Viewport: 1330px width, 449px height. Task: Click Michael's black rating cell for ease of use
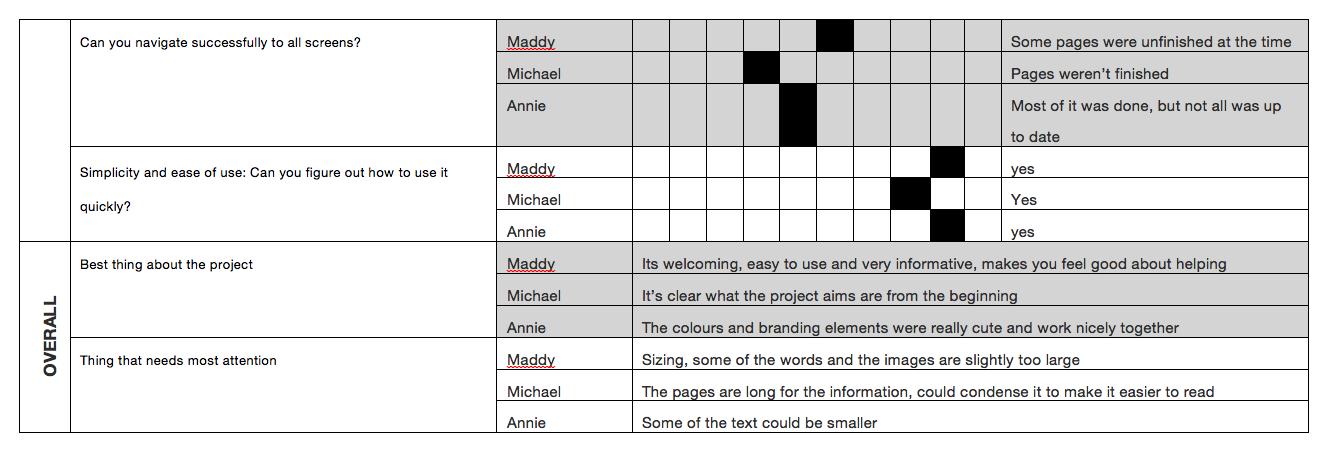tap(910, 194)
